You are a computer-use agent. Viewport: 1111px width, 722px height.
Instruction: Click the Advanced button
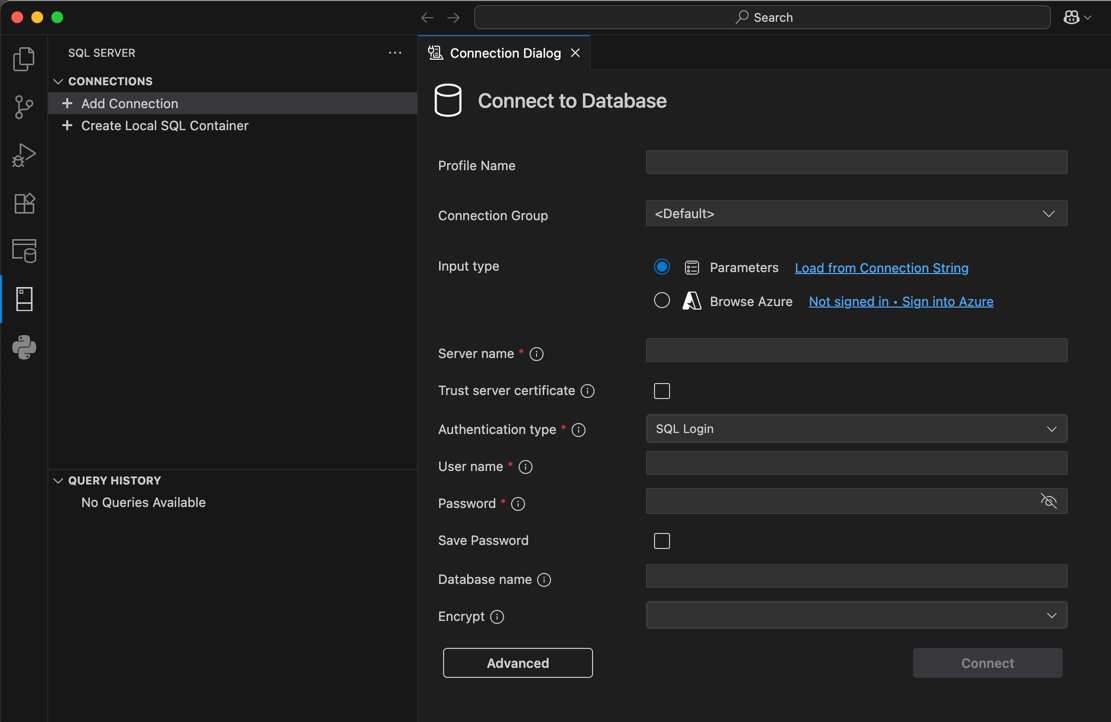[x=517, y=663]
